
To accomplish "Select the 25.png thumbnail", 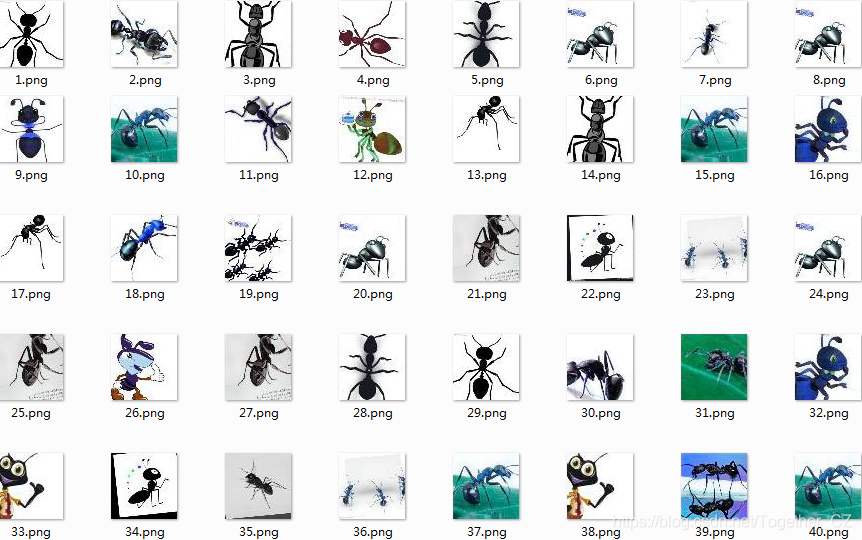I will pos(30,367).
